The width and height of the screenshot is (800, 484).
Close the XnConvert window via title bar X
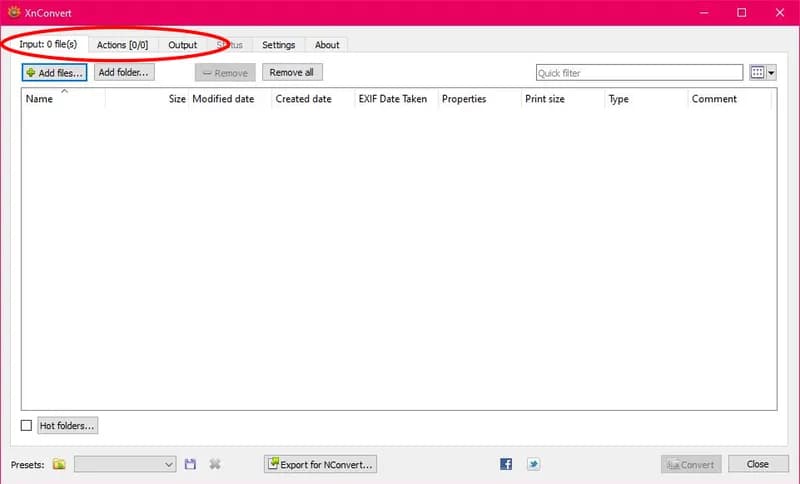click(x=780, y=13)
